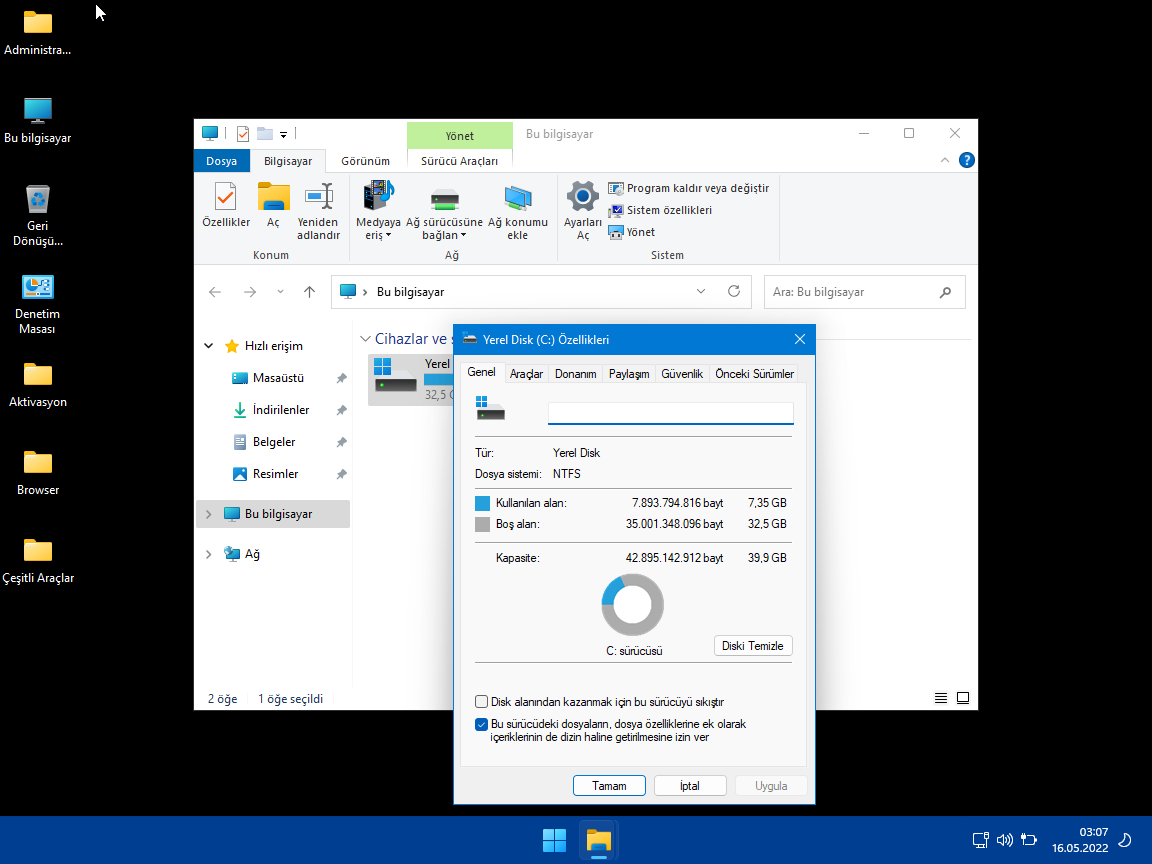Switch to large icons view toggle
This screenshot has height=864, width=1152.
pyautogui.click(x=963, y=698)
